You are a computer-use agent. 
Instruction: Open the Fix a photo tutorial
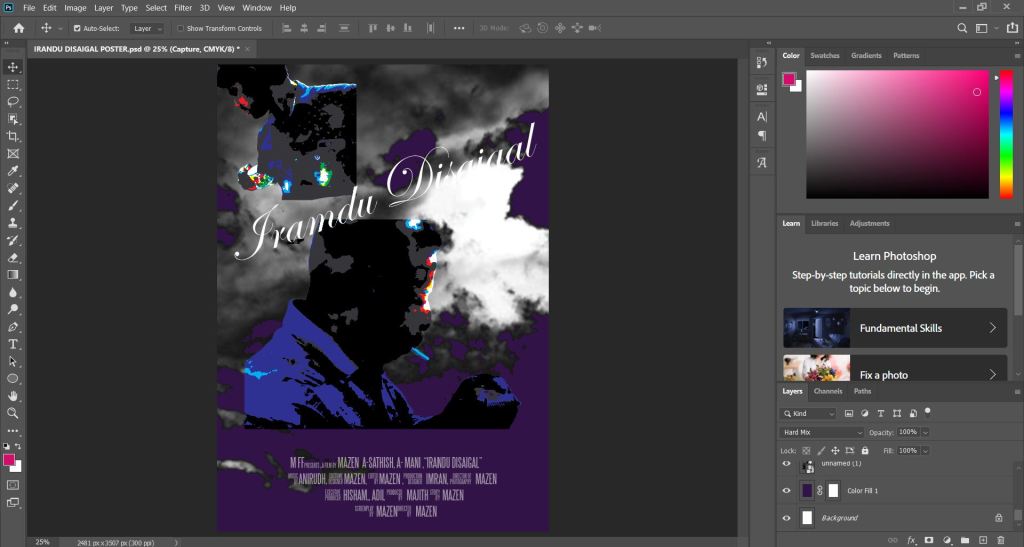click(x=895, y=368)
